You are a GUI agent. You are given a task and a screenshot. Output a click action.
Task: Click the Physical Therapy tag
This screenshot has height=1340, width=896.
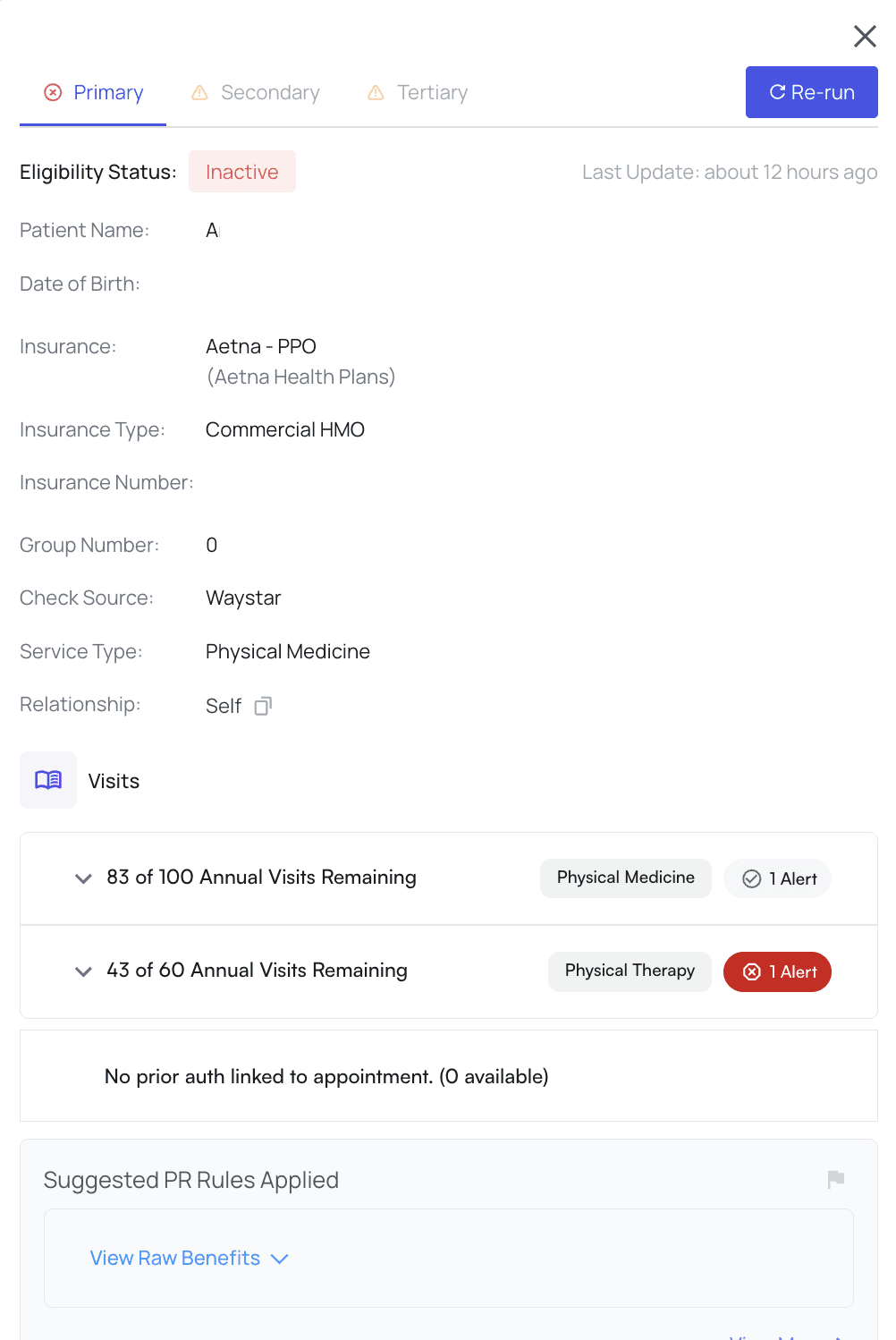tap(630, 971)
